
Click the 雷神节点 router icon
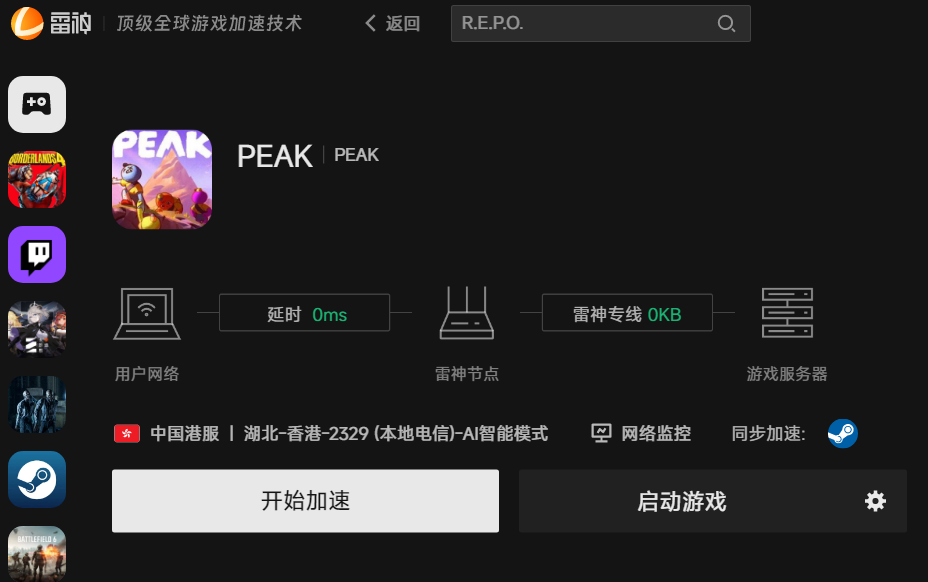tap(466, 313)
